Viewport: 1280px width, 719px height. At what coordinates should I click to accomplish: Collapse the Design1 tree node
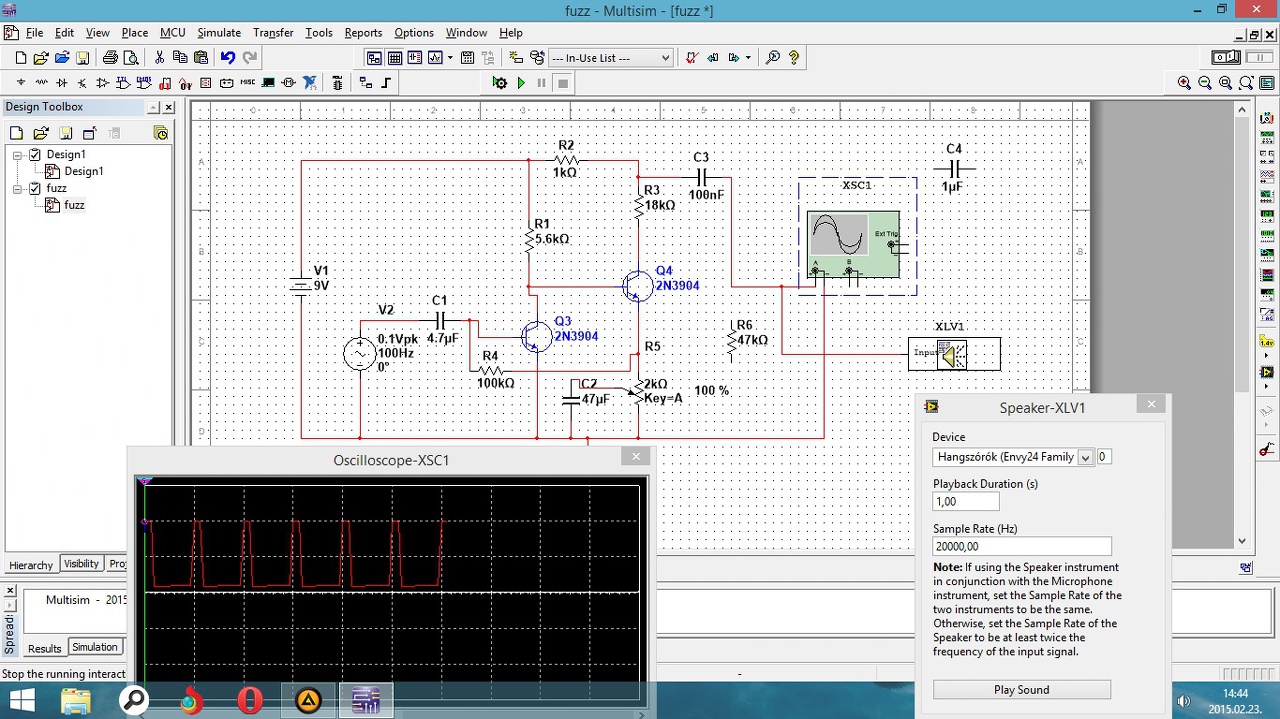18,155
